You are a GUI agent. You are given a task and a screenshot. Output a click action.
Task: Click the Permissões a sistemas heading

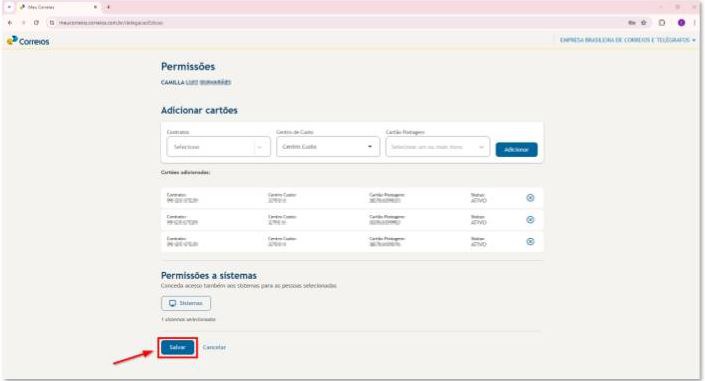209,275
